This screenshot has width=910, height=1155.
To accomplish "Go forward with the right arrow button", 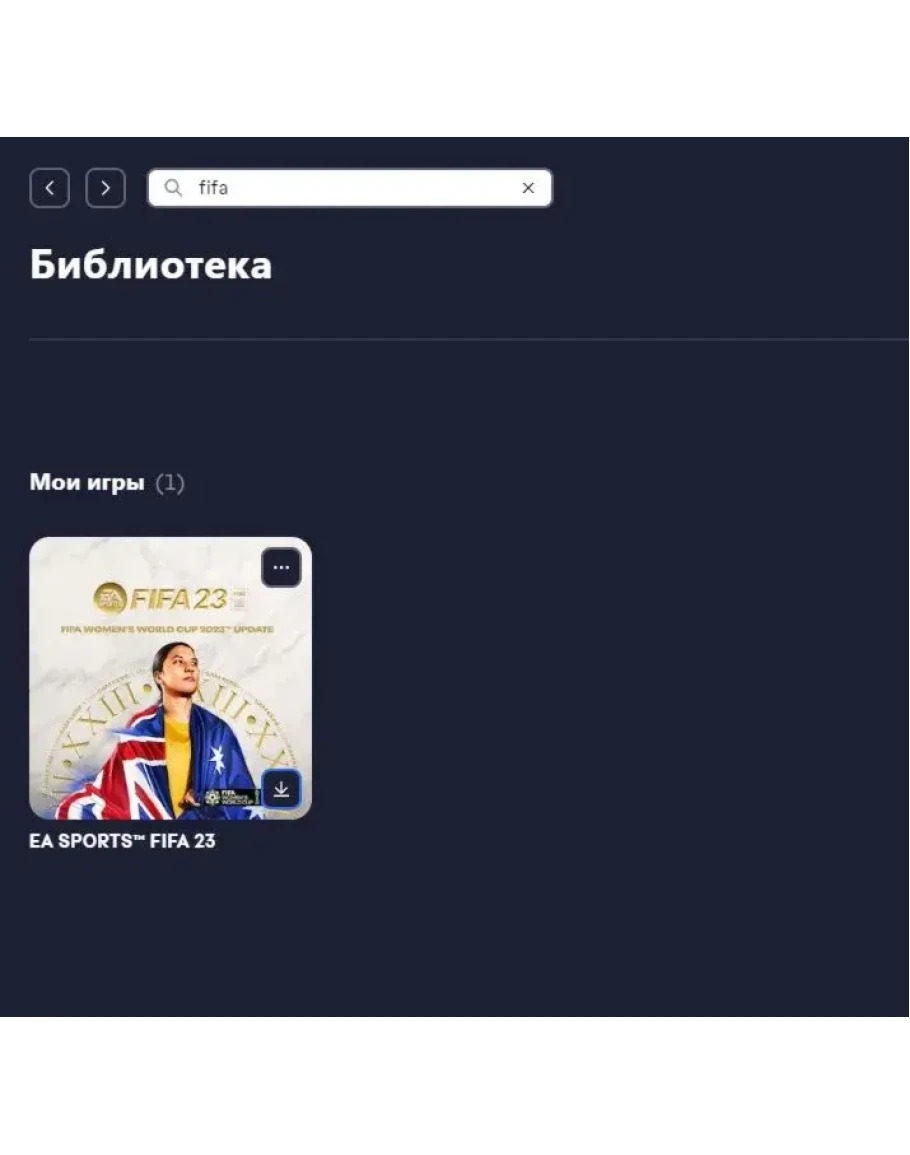I will (x=105, y=188).
